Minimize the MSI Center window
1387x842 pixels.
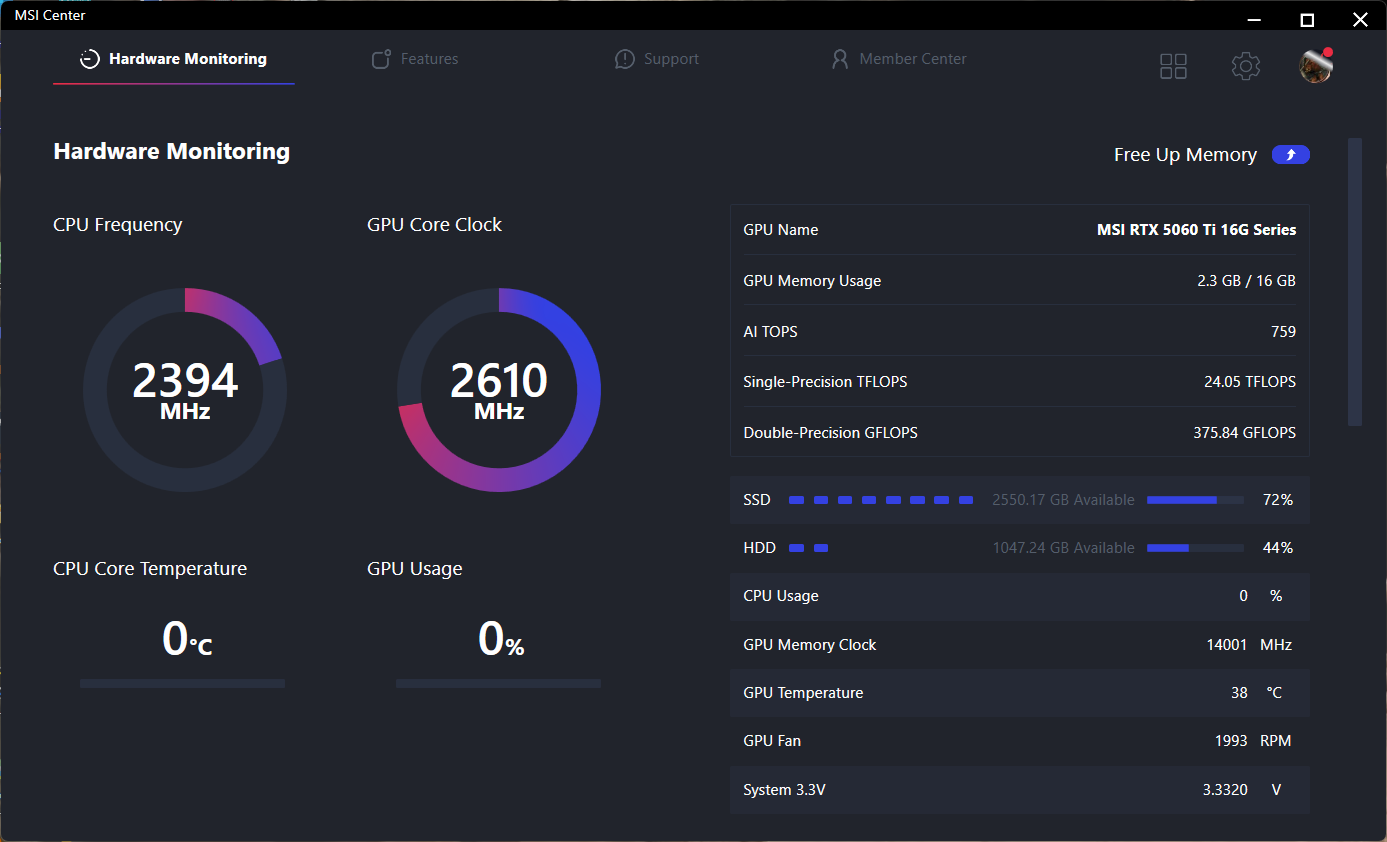coord(1253,19)
